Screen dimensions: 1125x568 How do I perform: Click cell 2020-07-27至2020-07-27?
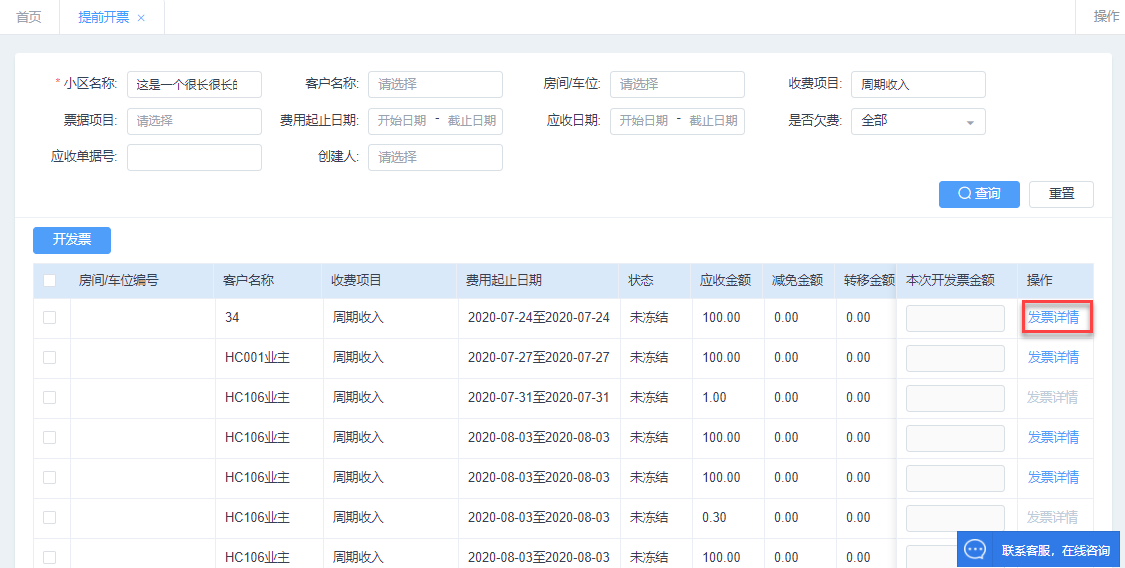pos(539,357)
